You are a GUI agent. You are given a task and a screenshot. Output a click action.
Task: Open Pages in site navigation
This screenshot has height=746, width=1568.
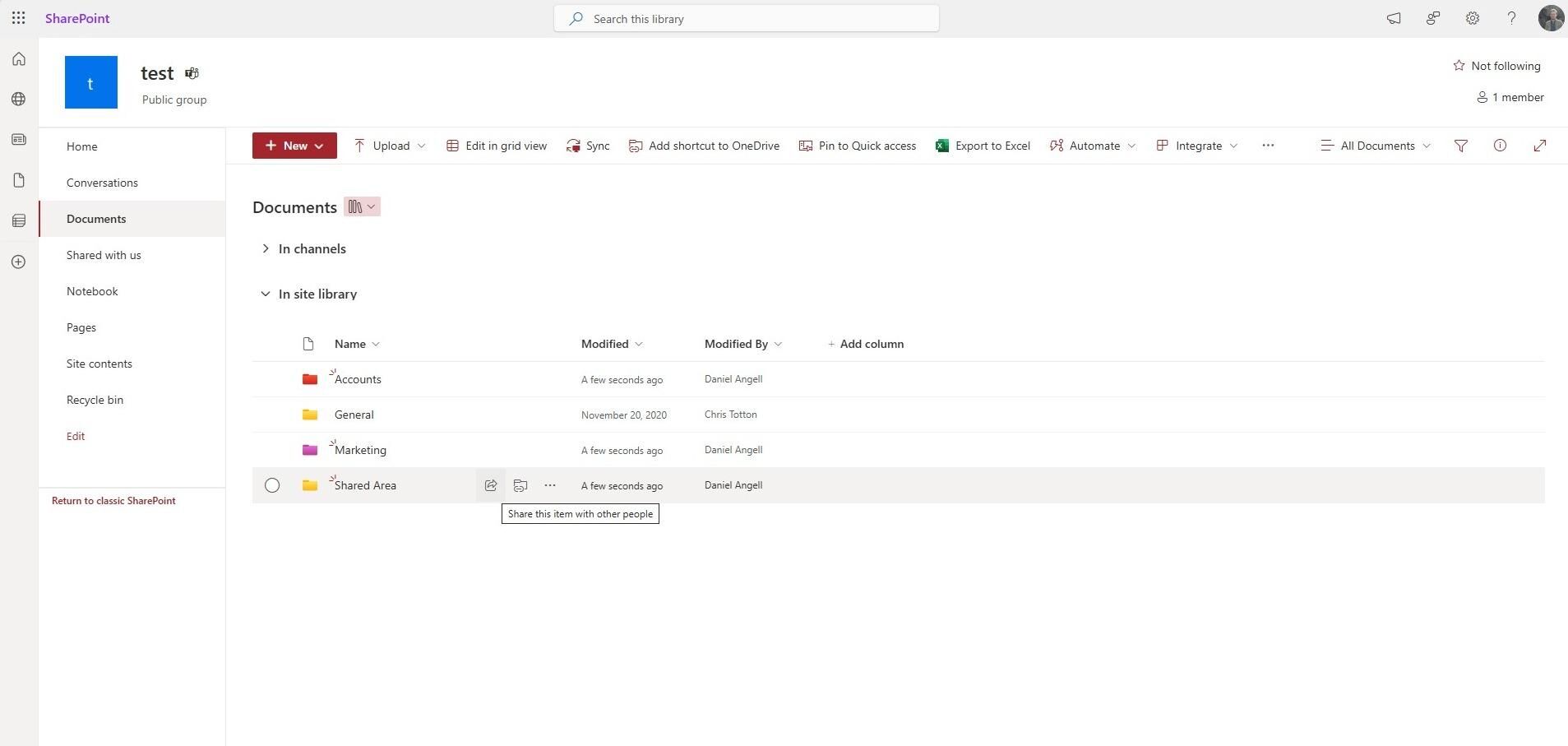click(x=81, y=327)
